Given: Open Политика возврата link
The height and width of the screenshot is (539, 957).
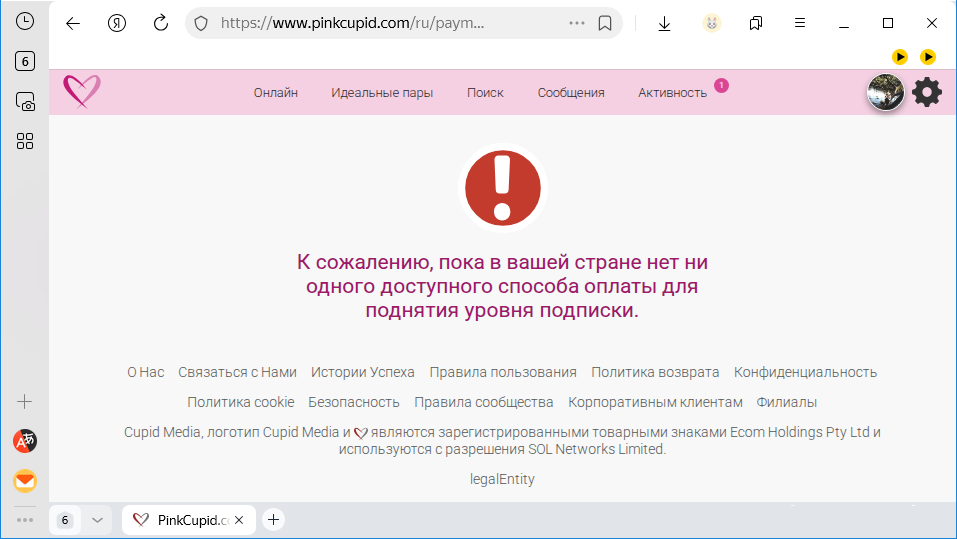Looking at the screenshot, I should pyautogui.click(x=655, y=372).
